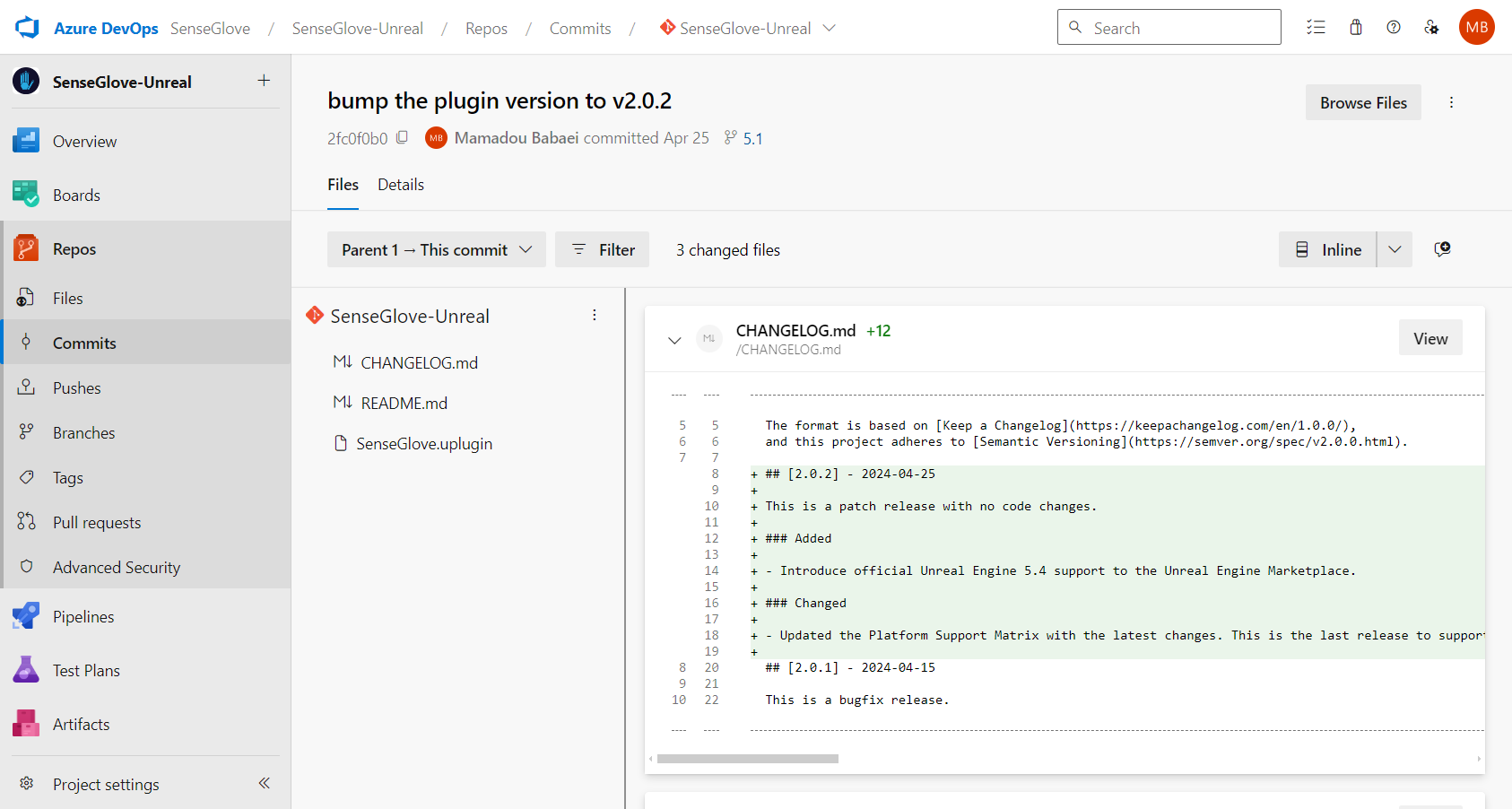Switch to the Details tab
The image size is (1512, 809).
click(400, 185)
